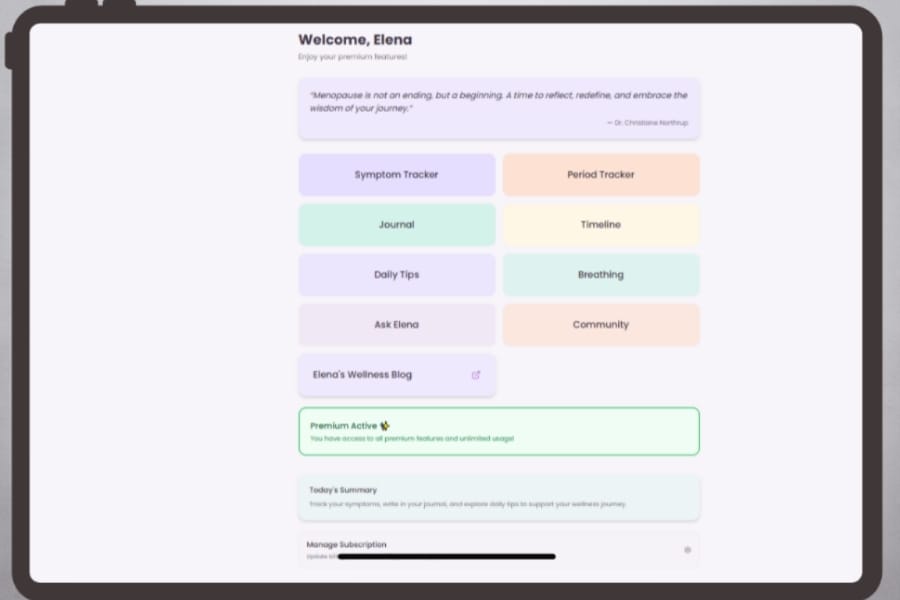900x600 pixels.
Task: Tap the sparkle emoji next to Premium Active
Action: pyautogui.click(x=385, y=425)
